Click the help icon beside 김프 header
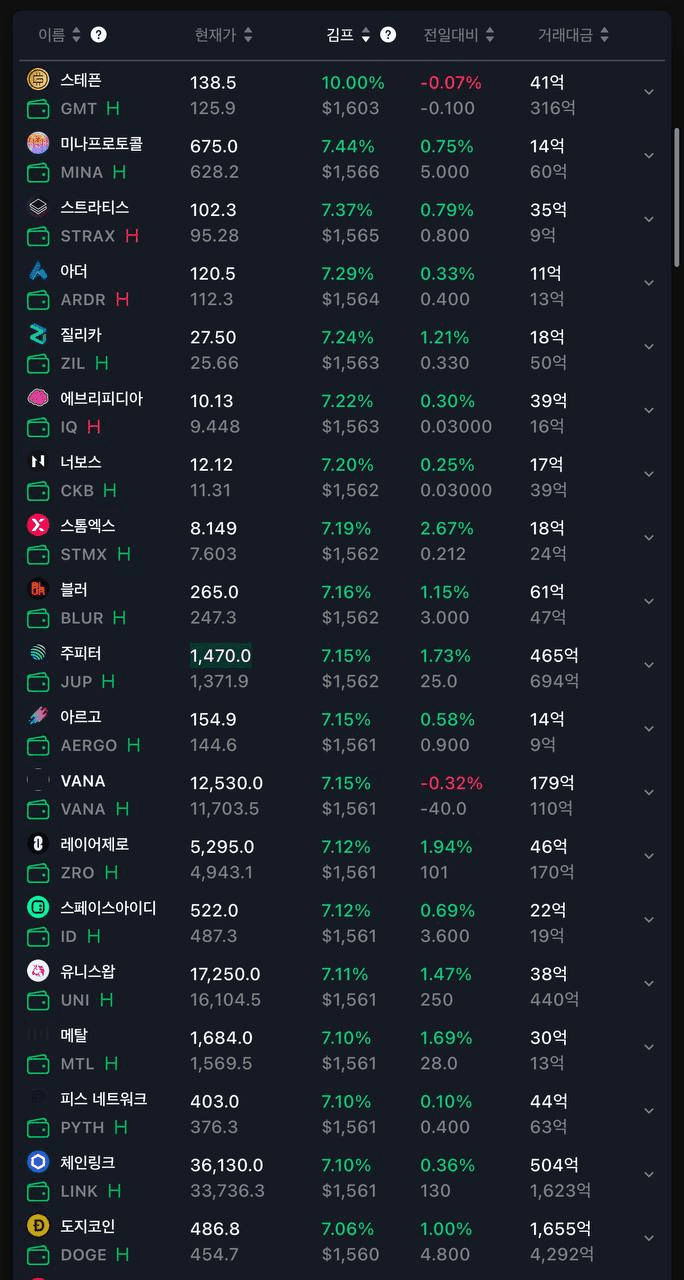The width and height of the screenshot is (684, 1280). (388, 35)
